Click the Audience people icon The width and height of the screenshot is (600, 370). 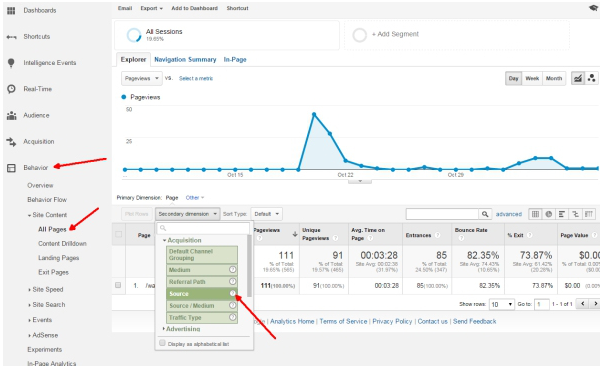click(x=11, y=115)
